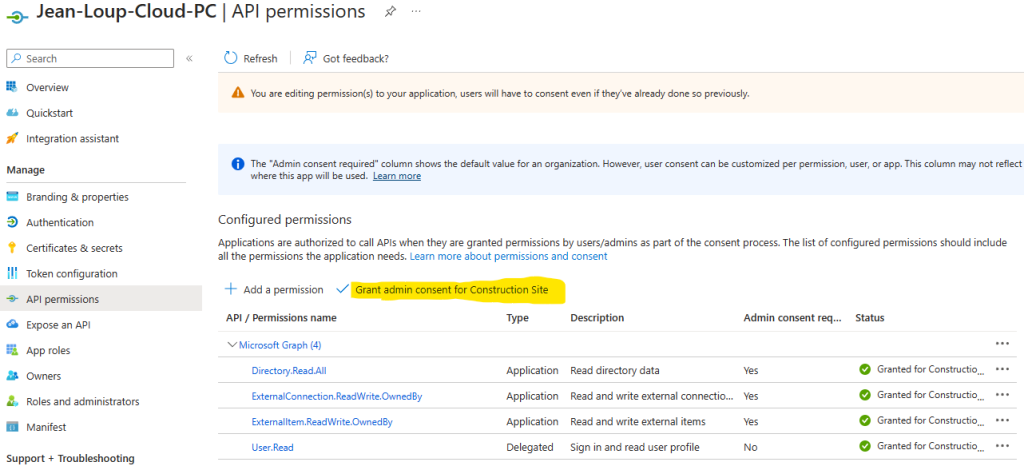
Task: Click the Certificates & secrets key icon
Action: point(12,248)
